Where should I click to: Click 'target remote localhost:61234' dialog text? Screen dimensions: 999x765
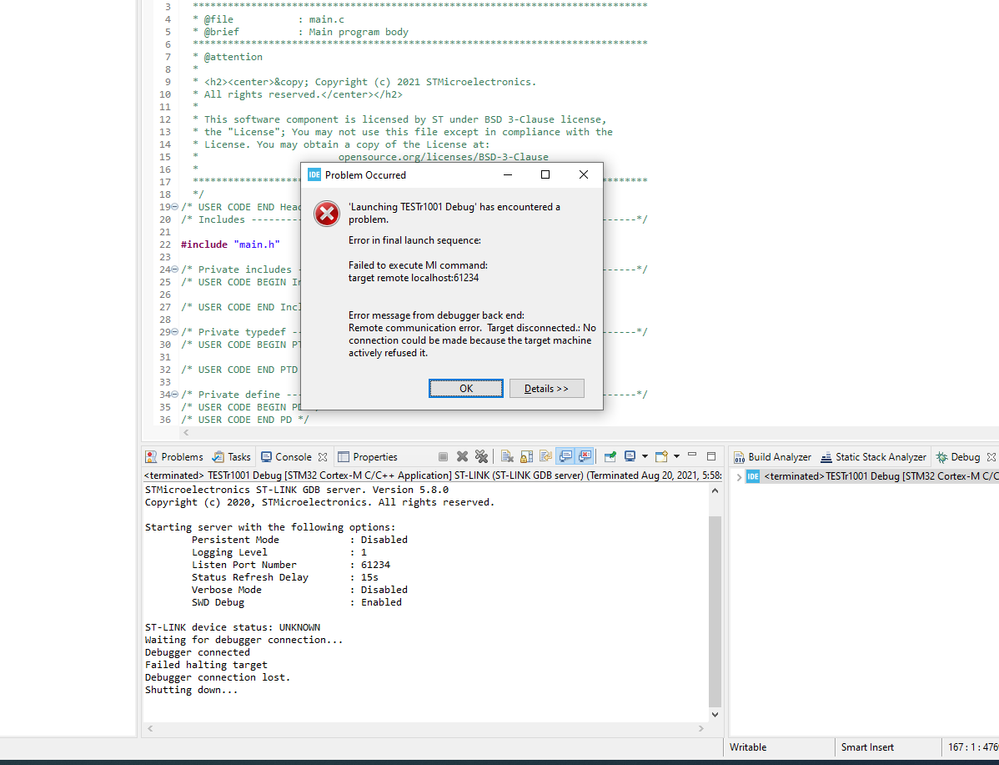point(413,278)
